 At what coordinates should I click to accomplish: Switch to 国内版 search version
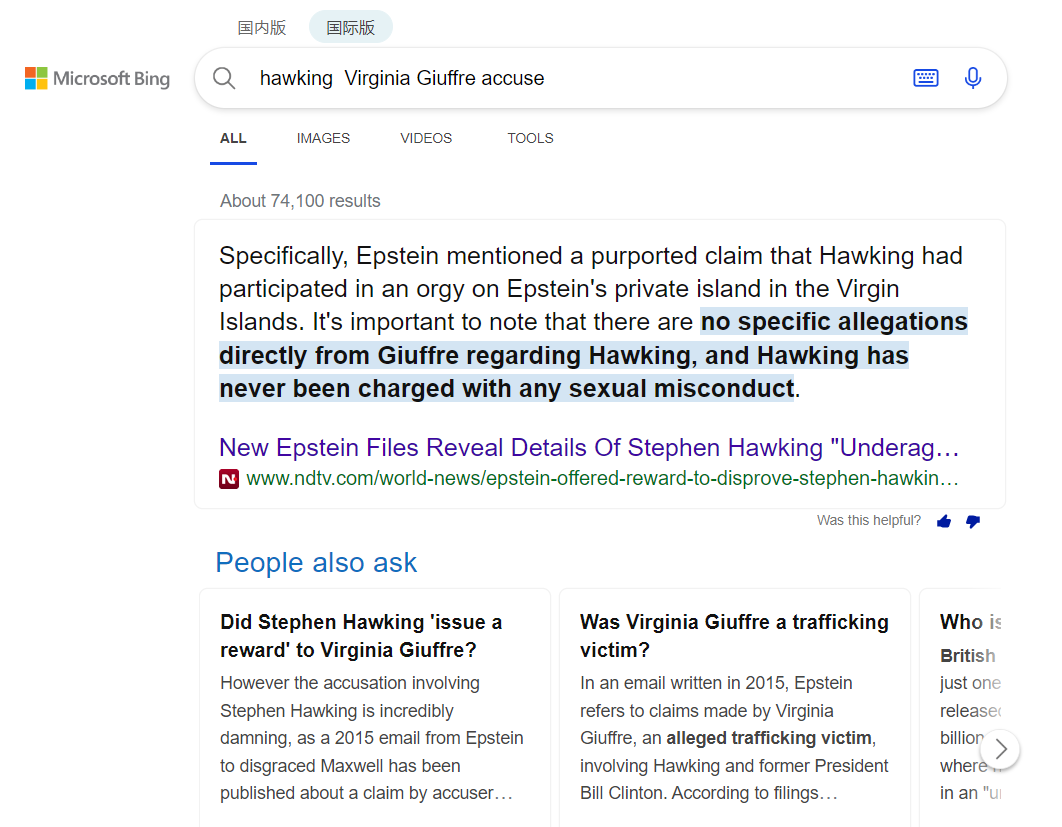(x=262, y=28)
